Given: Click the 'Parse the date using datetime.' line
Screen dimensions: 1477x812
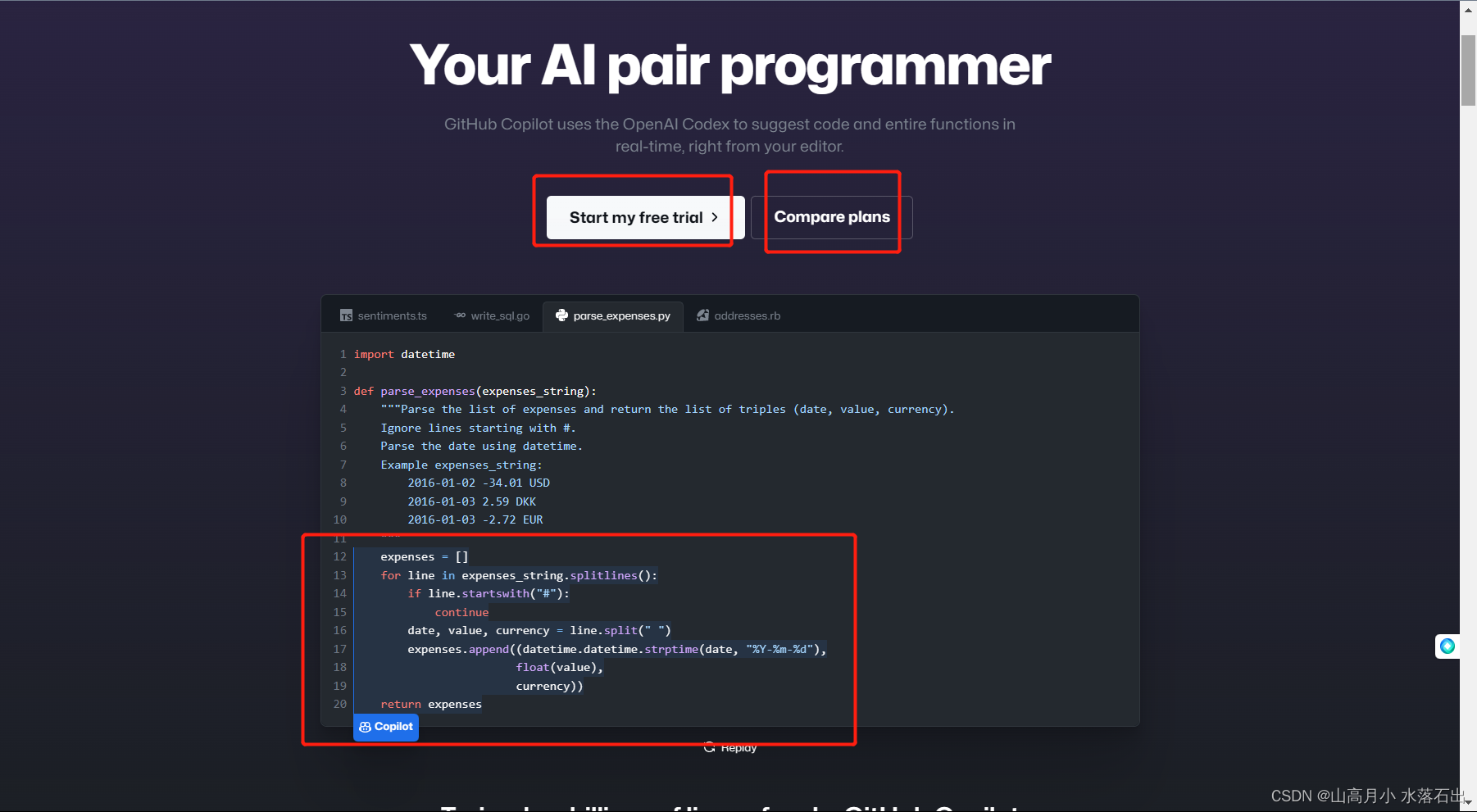Looking at the screenshot, I should 481,446.
